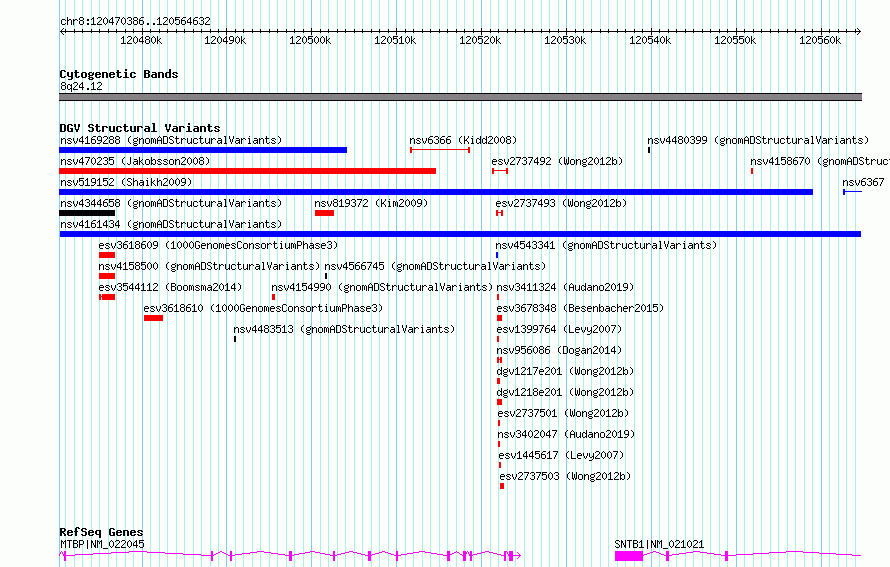890x567 pixels.
Task: Select the red nsv6366 variant interval line
Action: [x=440, y=150]
